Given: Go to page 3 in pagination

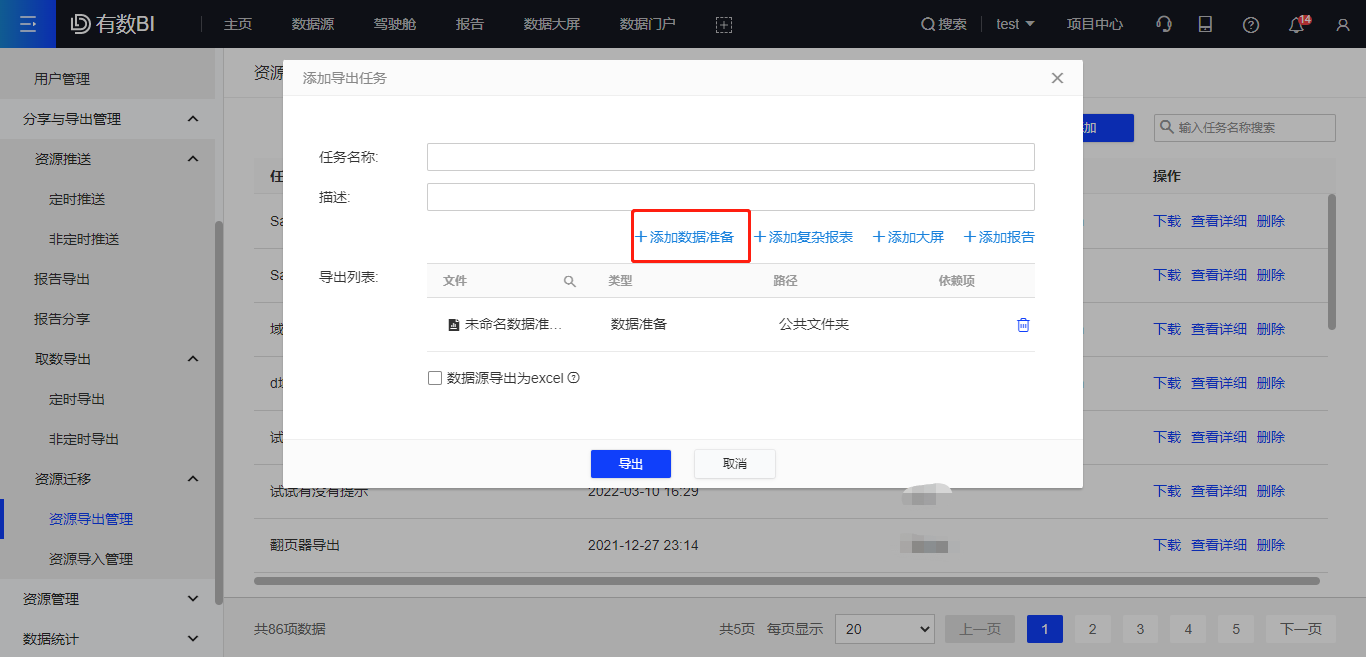Looking at the screenshot, I should click(1140, 629).
